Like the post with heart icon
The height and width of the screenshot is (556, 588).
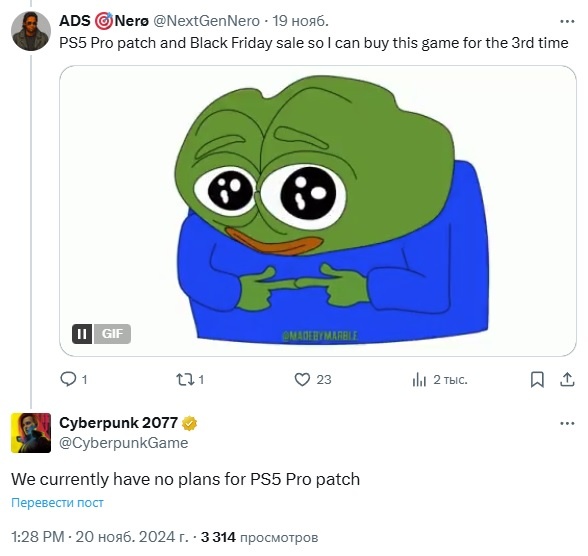coord(302,379)
